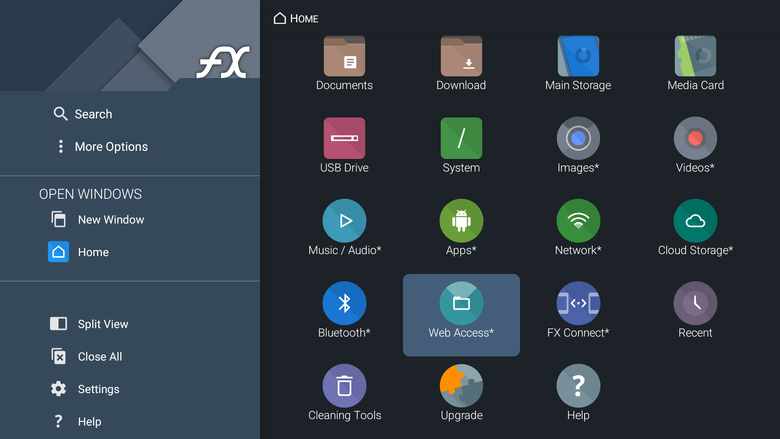Open Help in the home grid

click(x=578, y=393)
